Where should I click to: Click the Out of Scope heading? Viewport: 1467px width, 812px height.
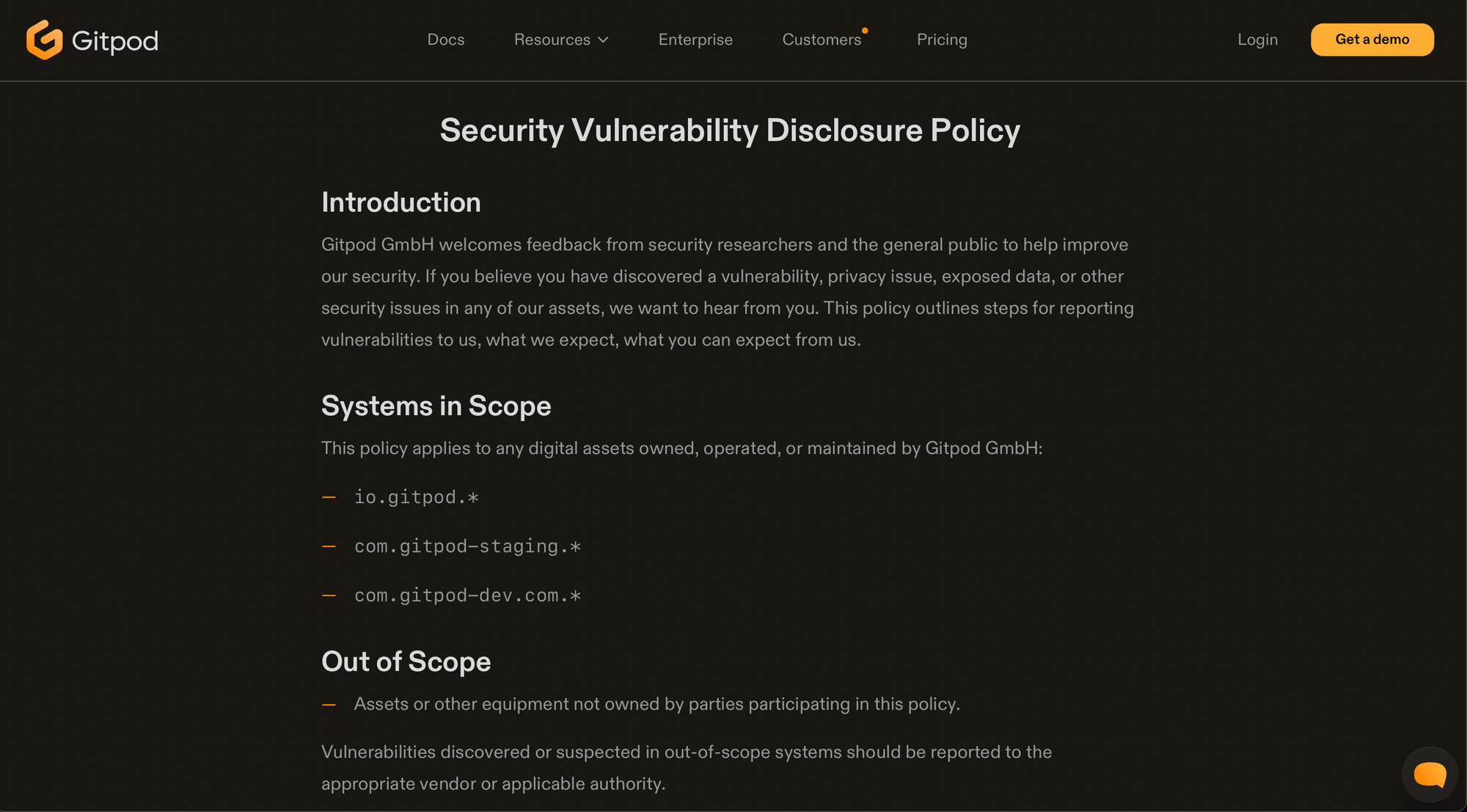[406, 662]
